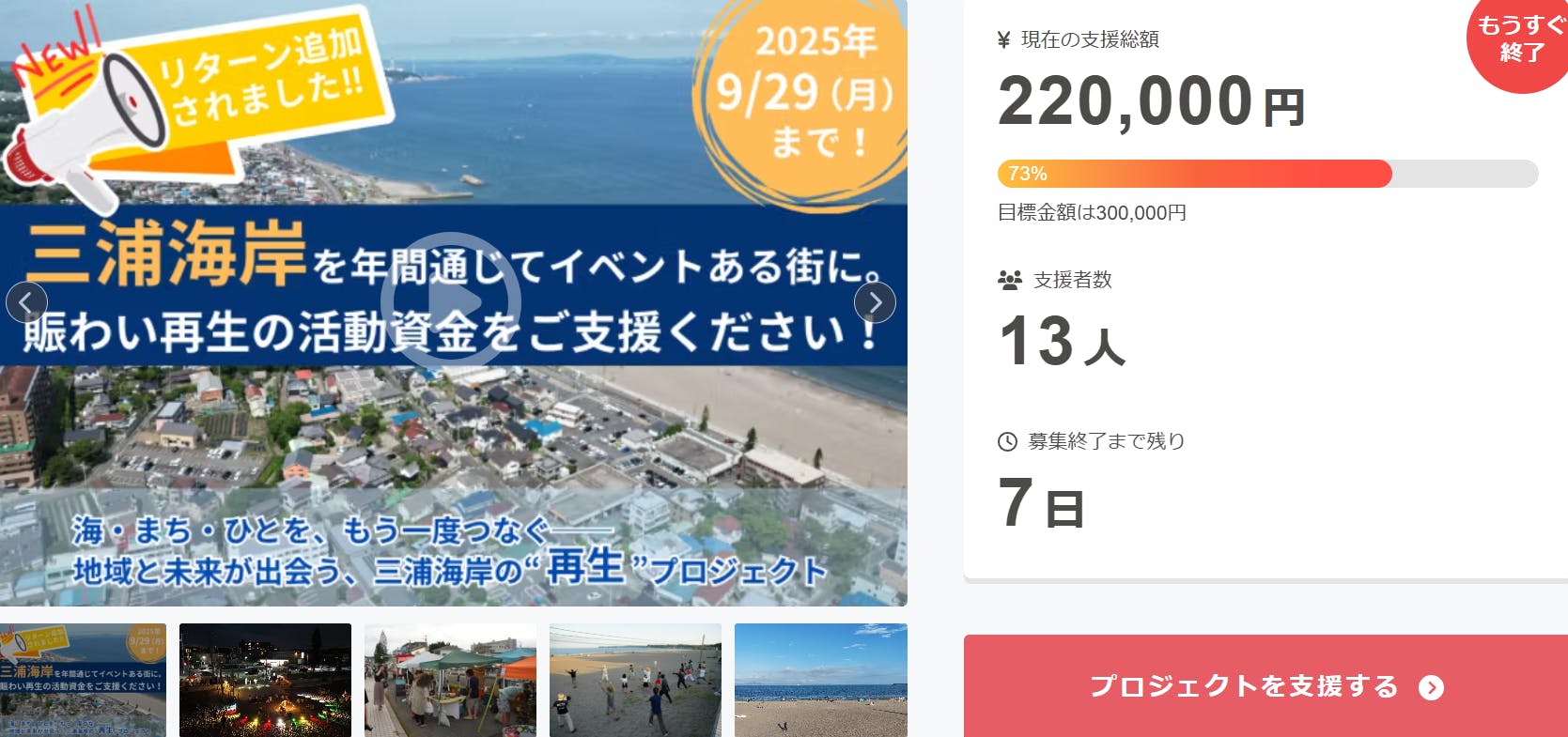Click the clock icon beside 募集終了まで残り
Image resolution: width=1568 pixels, height=737 pixels.
pos(1007,441)
